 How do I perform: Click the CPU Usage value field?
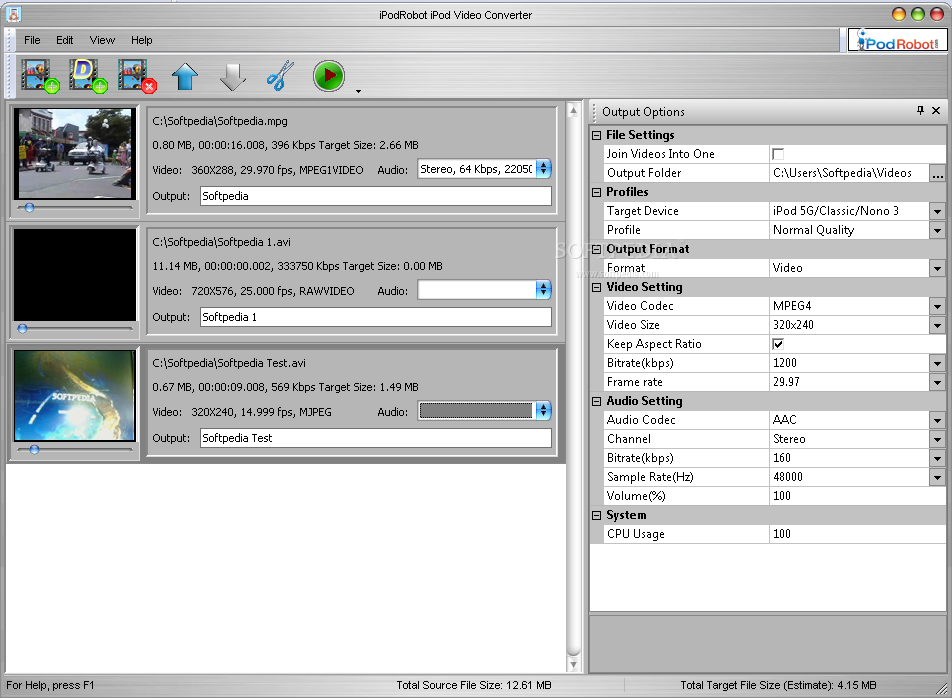(857, 534)
